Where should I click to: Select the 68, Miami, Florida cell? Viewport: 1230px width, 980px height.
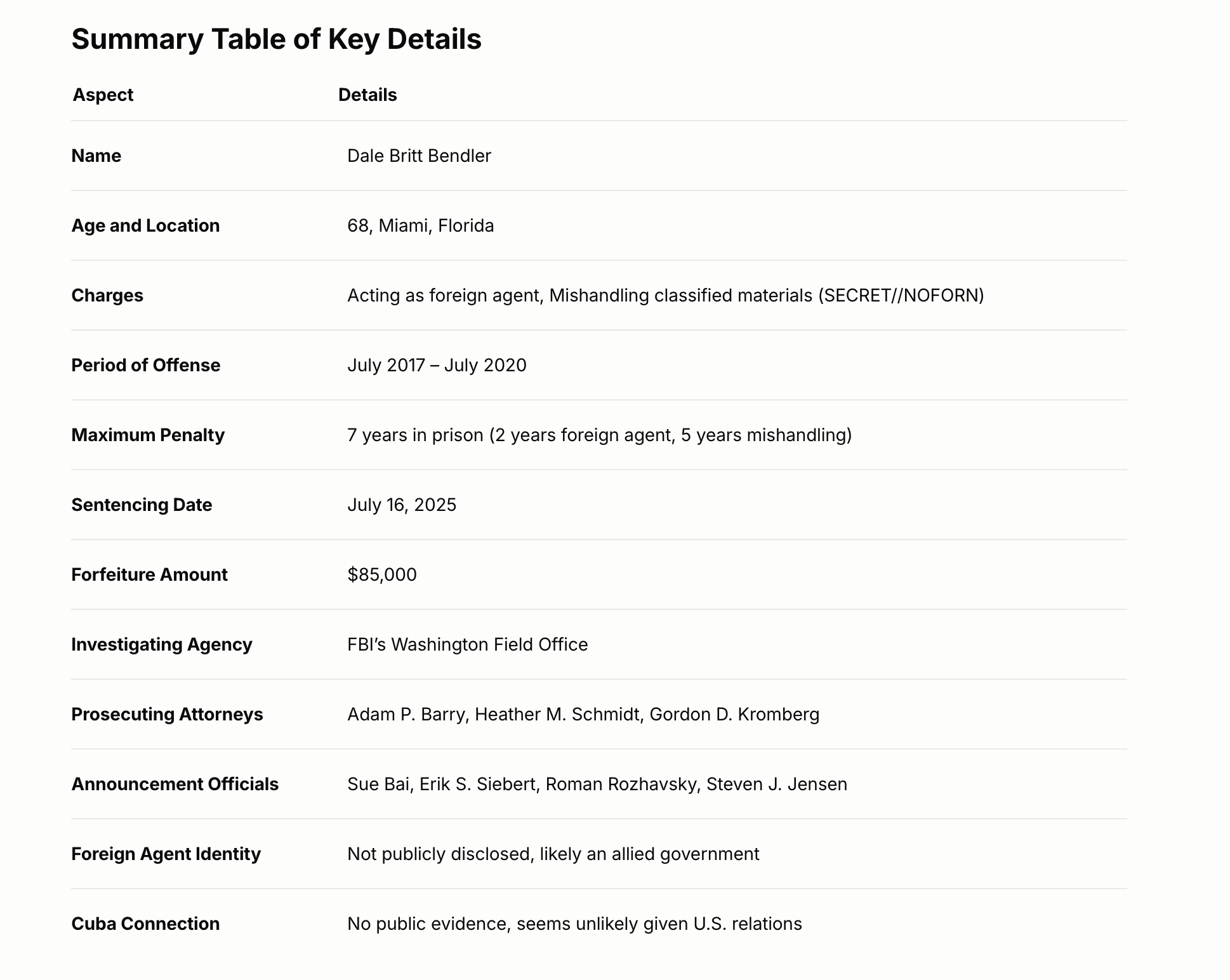[420, 225]
